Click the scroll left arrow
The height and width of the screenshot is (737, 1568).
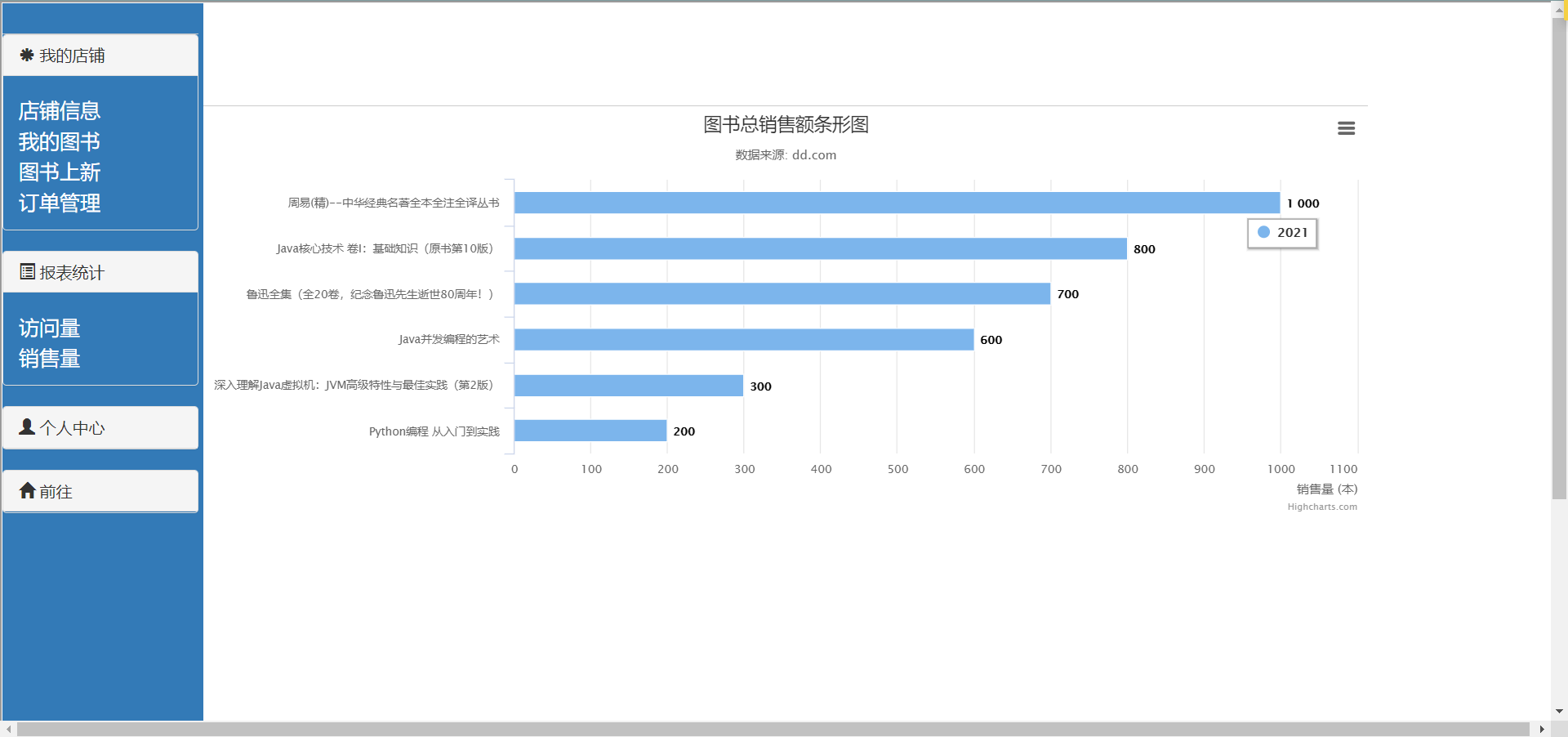[8, 729]
